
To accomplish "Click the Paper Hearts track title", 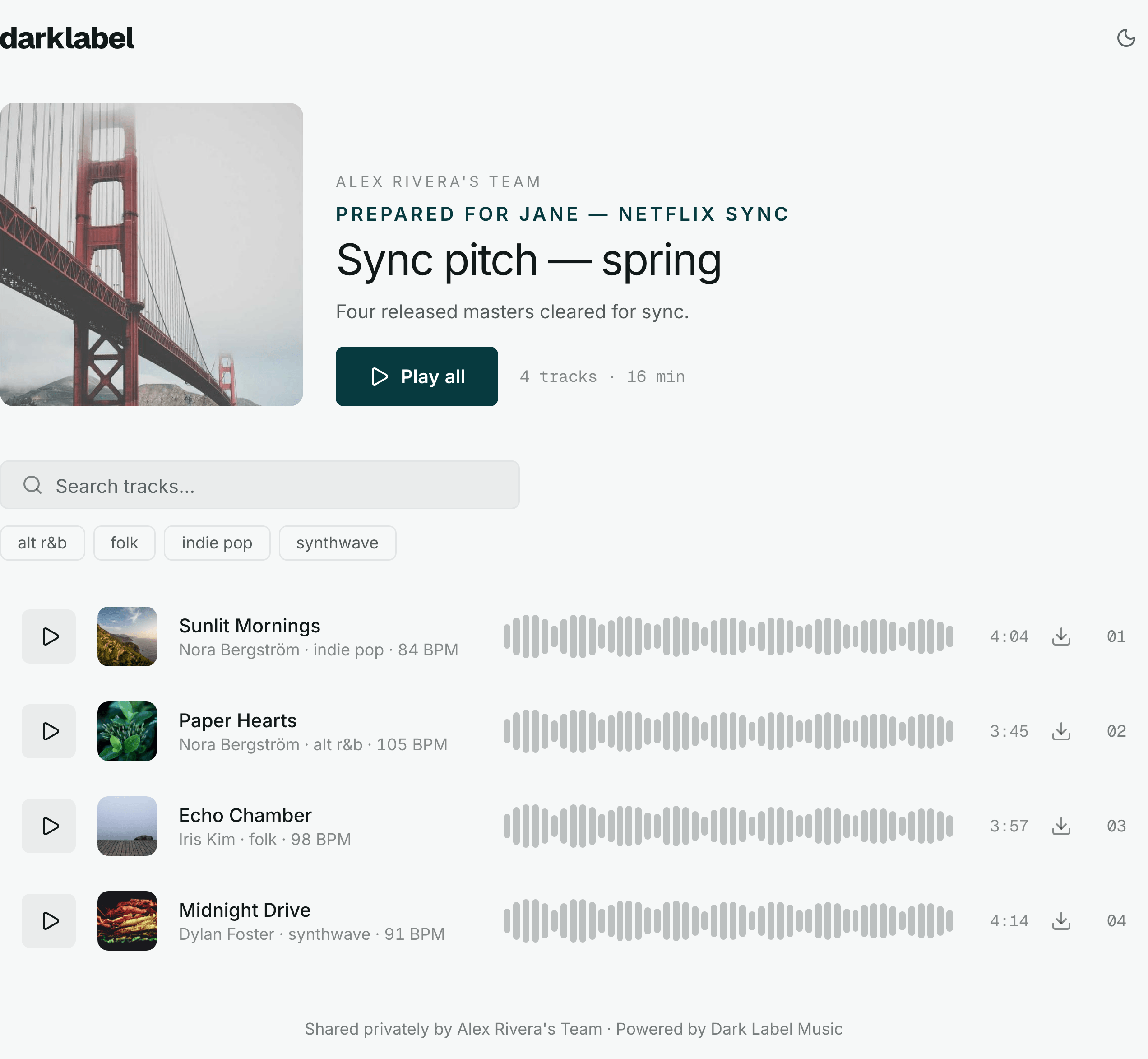I will click(238, 720).
